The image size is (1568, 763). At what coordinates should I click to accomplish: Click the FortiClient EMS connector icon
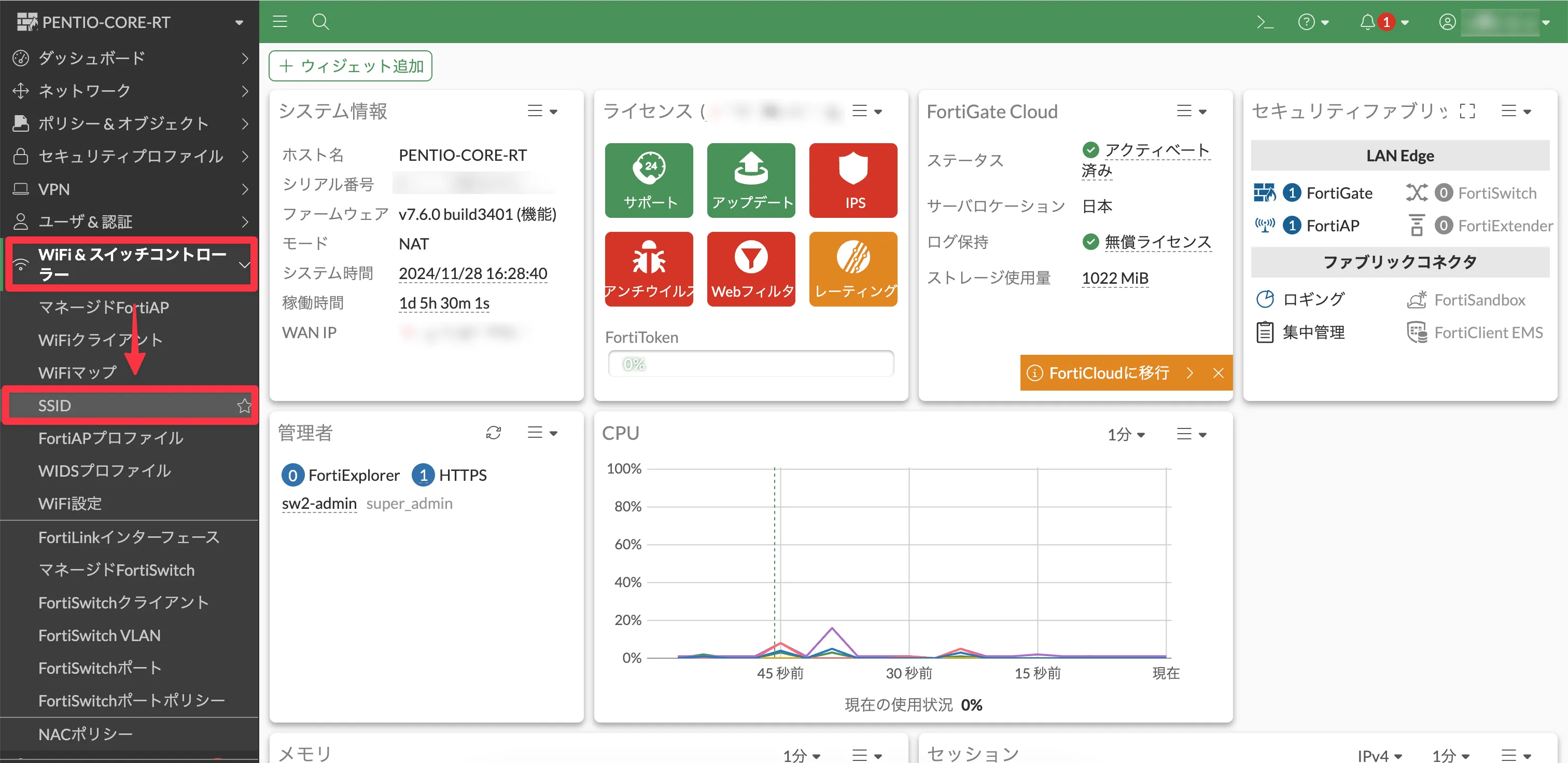point(1417,332)
